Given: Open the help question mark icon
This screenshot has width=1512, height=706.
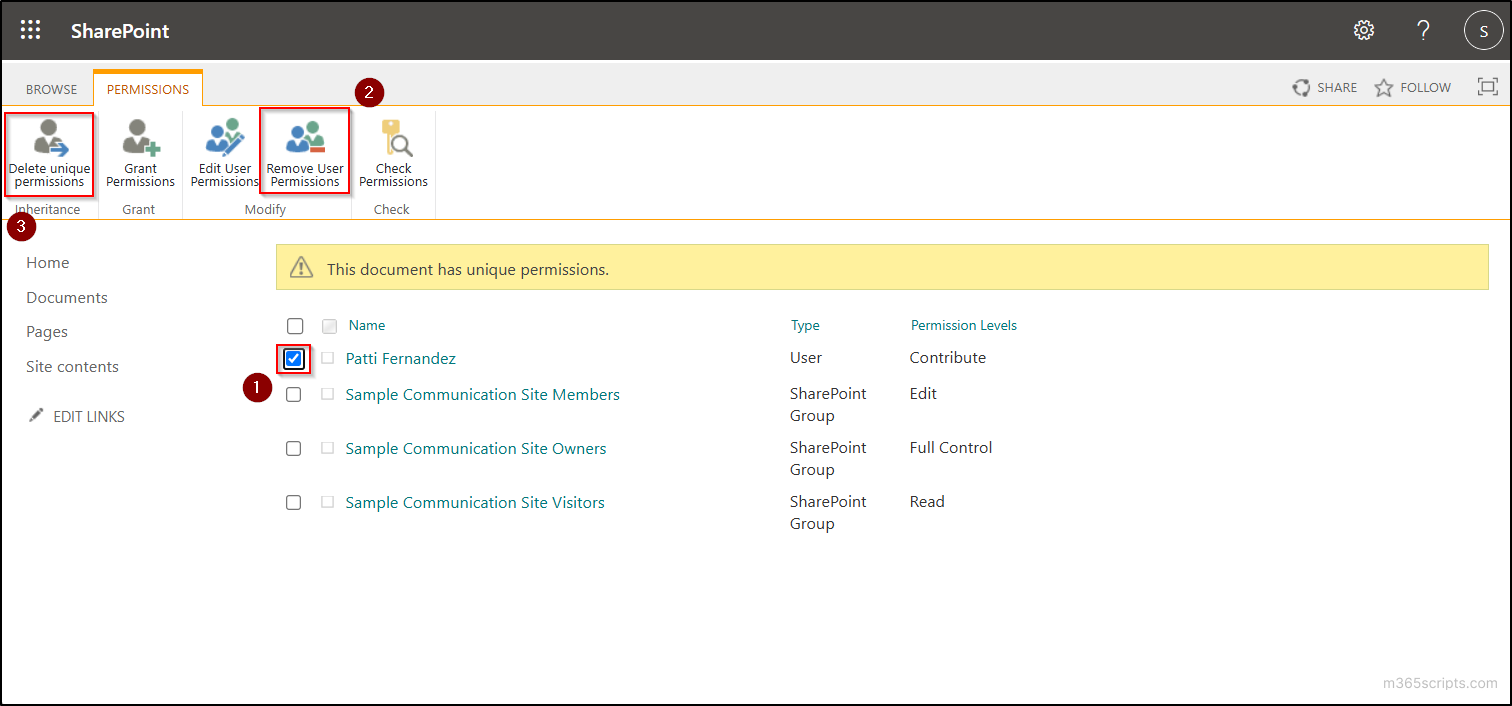Looking at the screenshot, I should click(x=1424, y=30).
